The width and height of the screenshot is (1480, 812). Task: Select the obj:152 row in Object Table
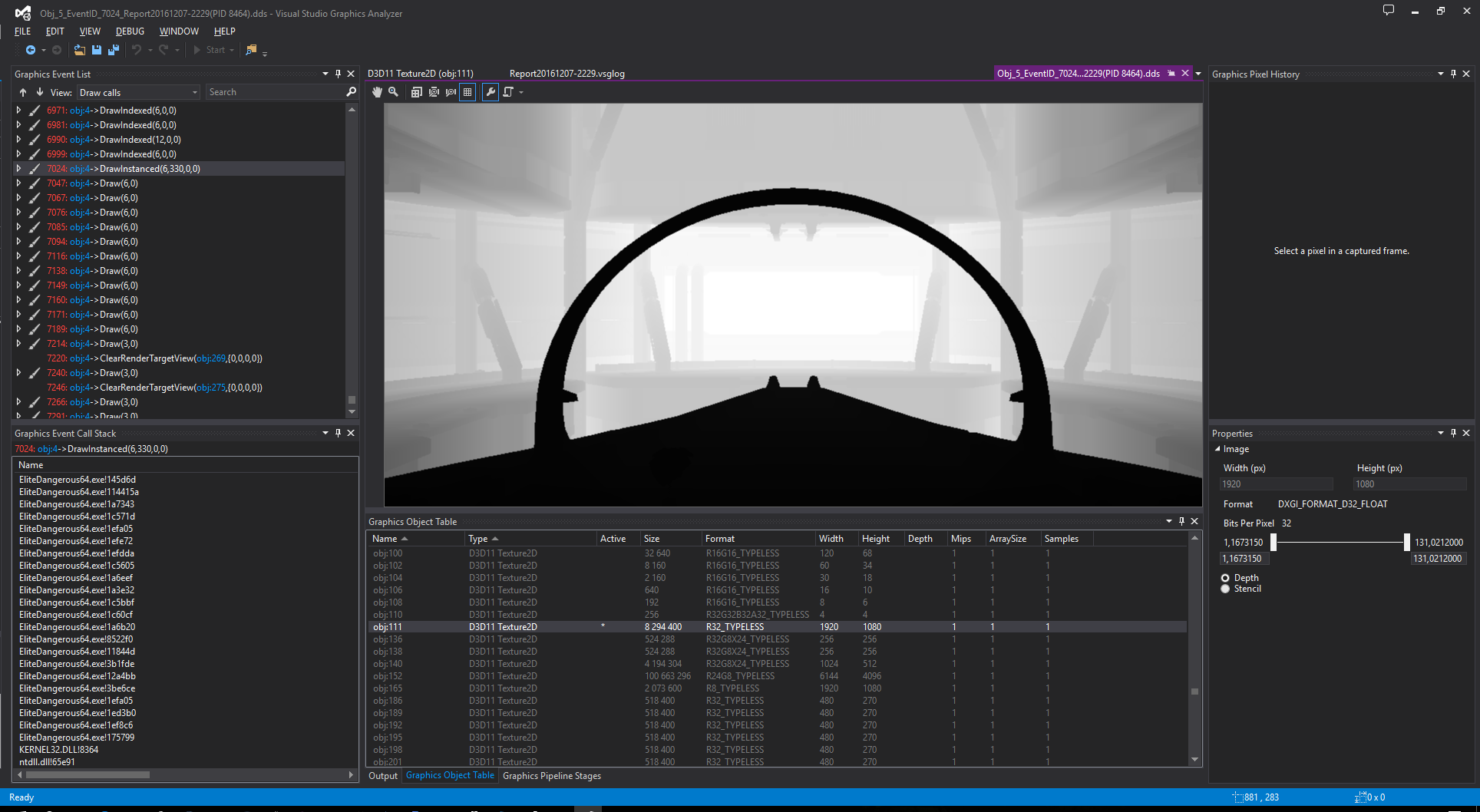click(778, 676)
